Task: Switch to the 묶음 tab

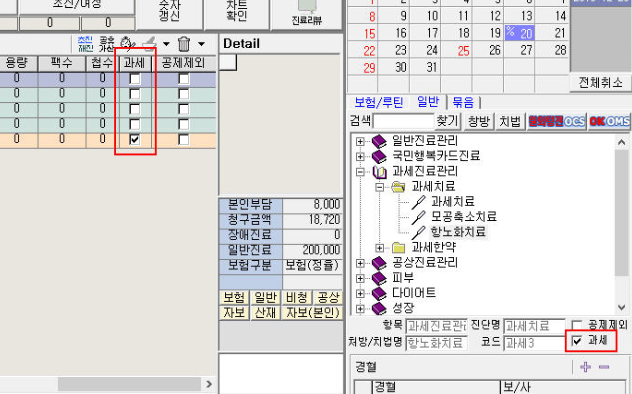Action: [x=463, y=102]
